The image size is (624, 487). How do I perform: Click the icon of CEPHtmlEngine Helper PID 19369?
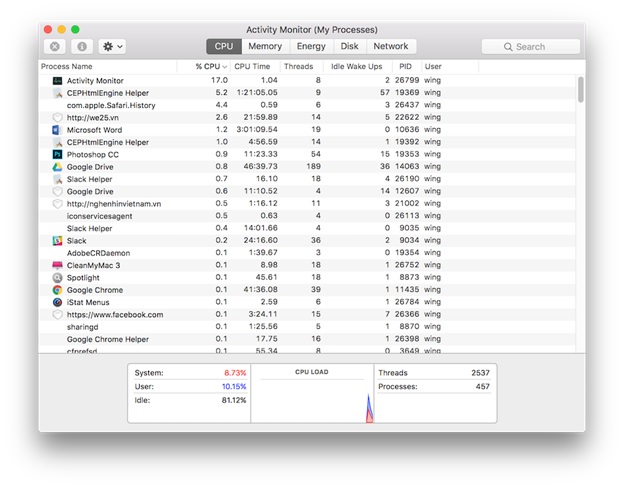click(57, 93)
